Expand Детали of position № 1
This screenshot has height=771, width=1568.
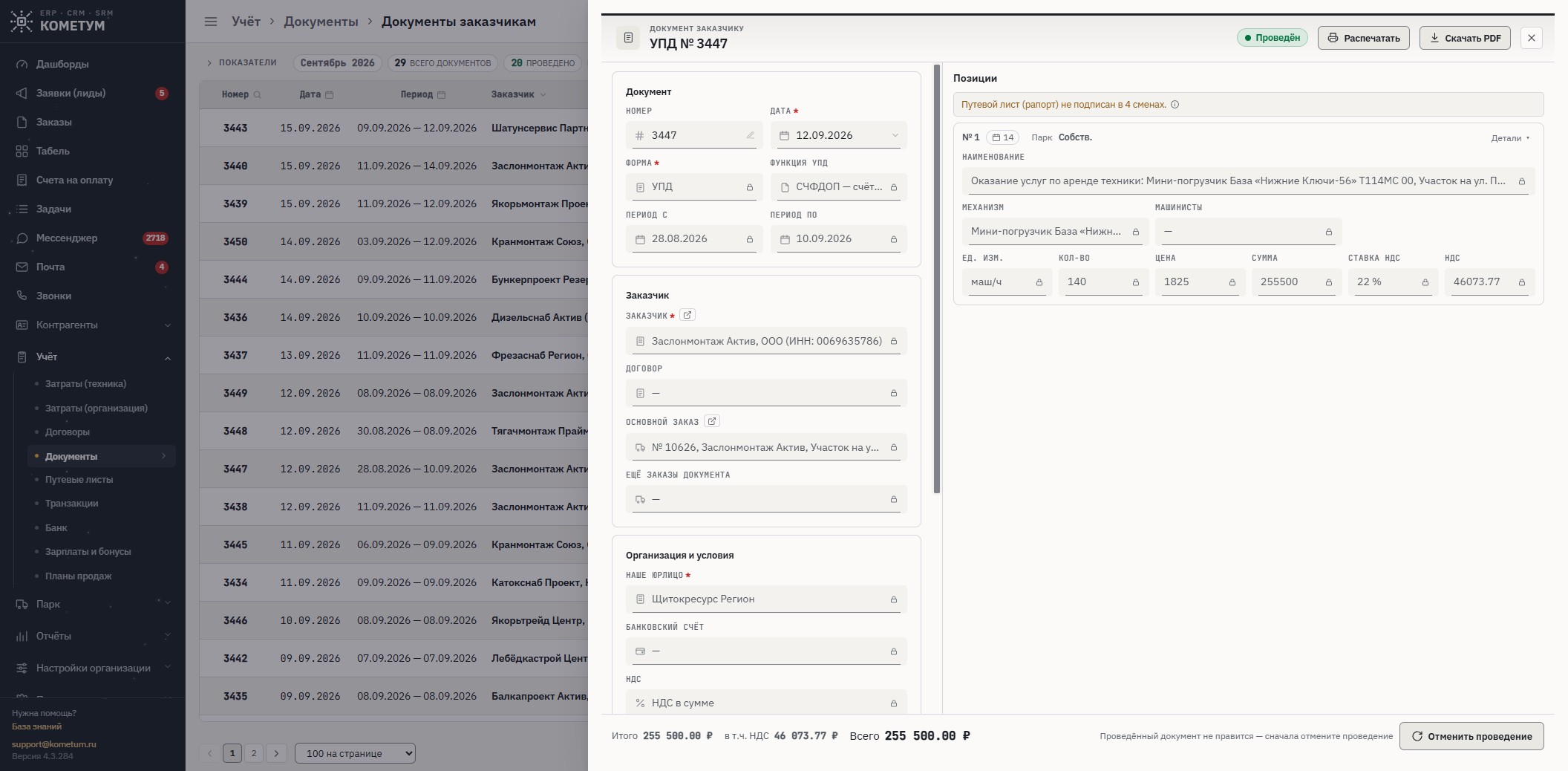pos(1511,138)
